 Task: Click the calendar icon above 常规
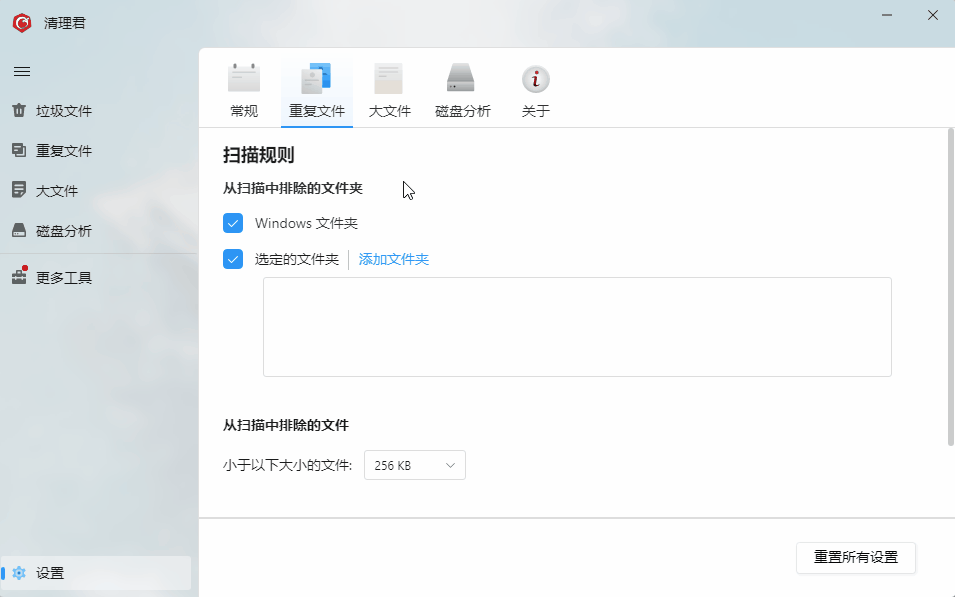click(x=244, y=78)
